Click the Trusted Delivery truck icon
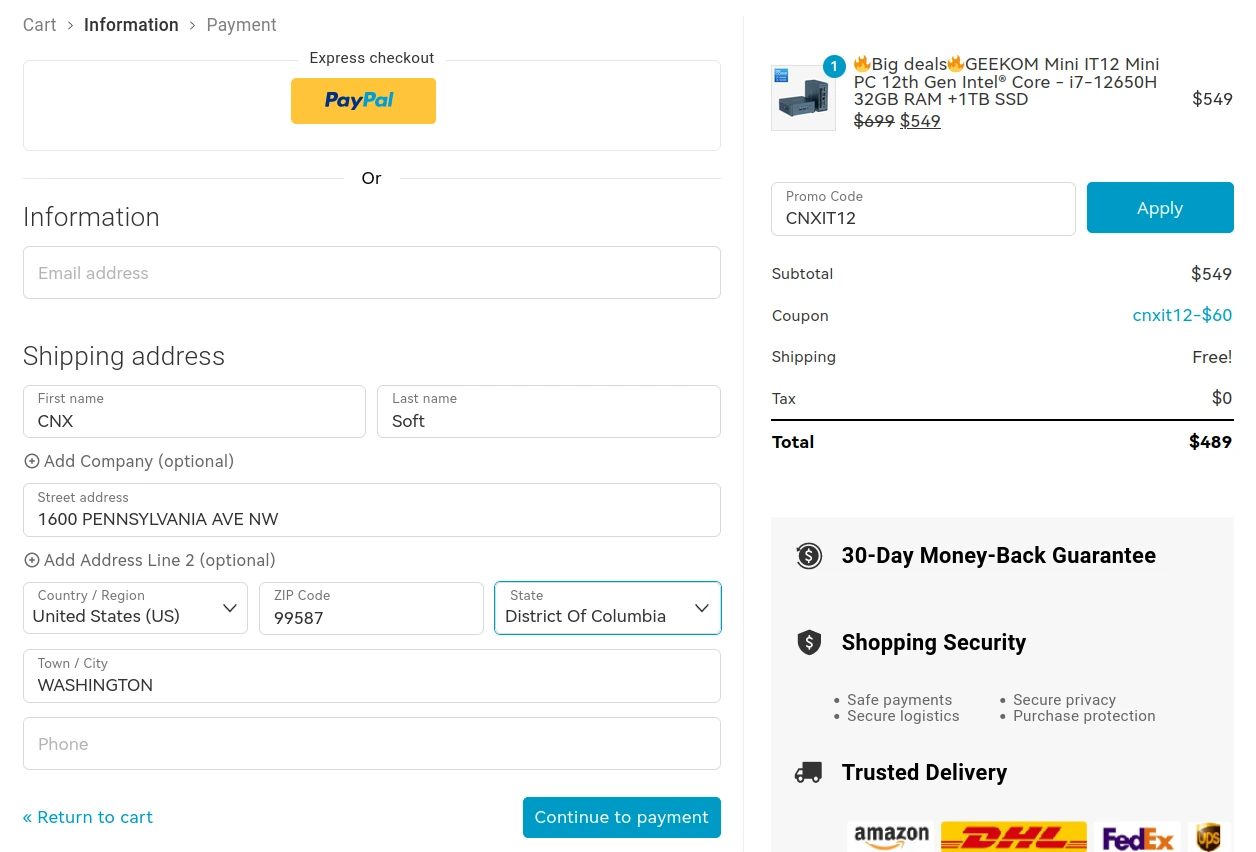 808,772
